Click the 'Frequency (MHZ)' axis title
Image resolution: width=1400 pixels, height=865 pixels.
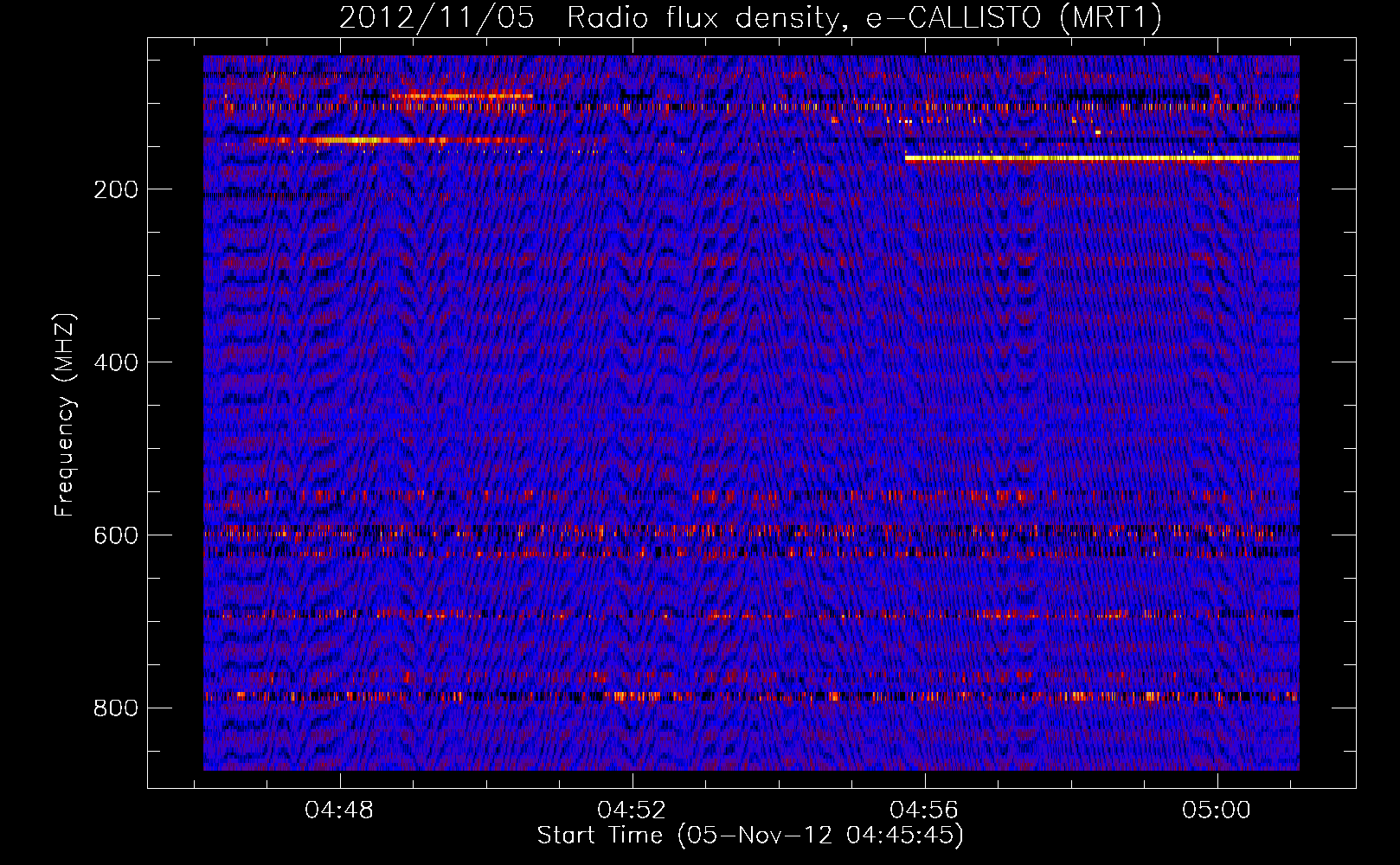click(x=65, y=415)
